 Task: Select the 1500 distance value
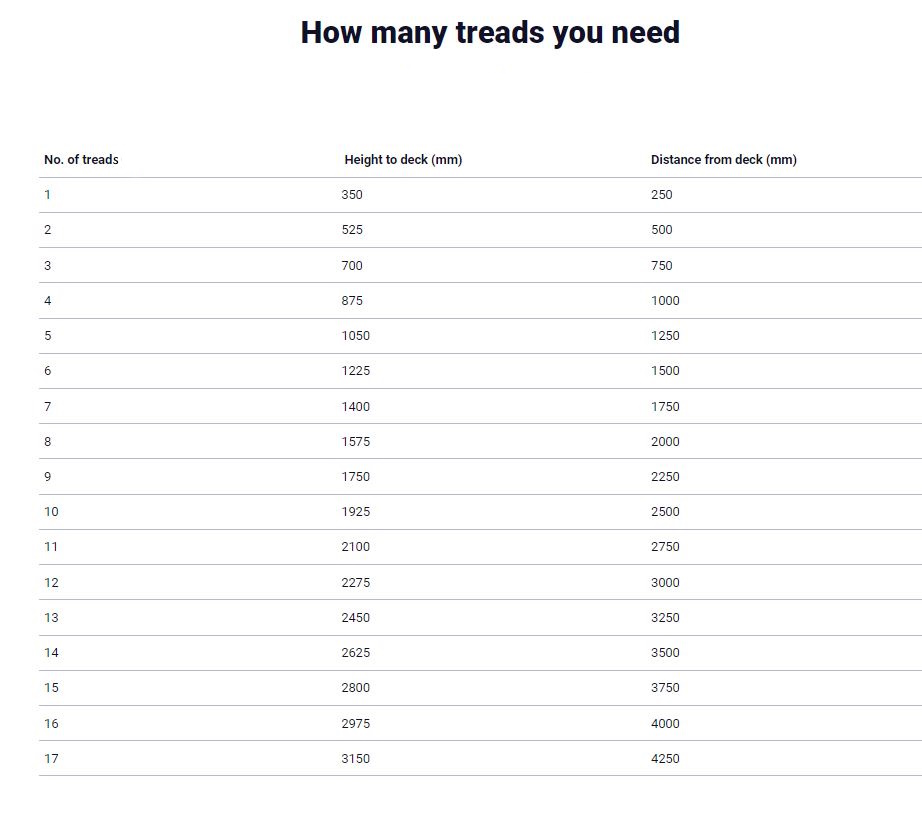point(665,371)
